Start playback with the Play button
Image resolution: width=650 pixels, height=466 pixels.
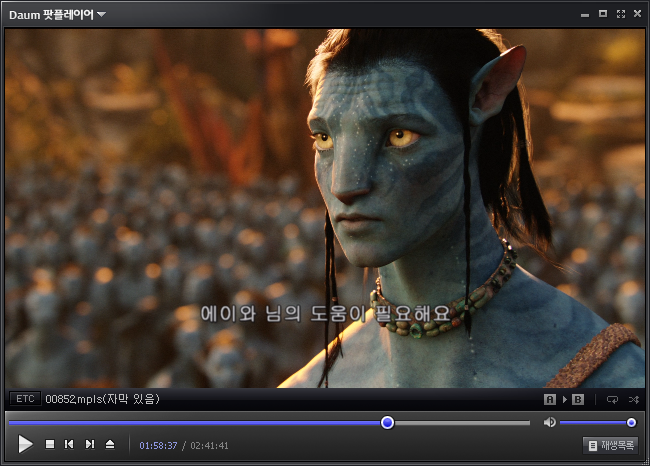click(25, 444)
